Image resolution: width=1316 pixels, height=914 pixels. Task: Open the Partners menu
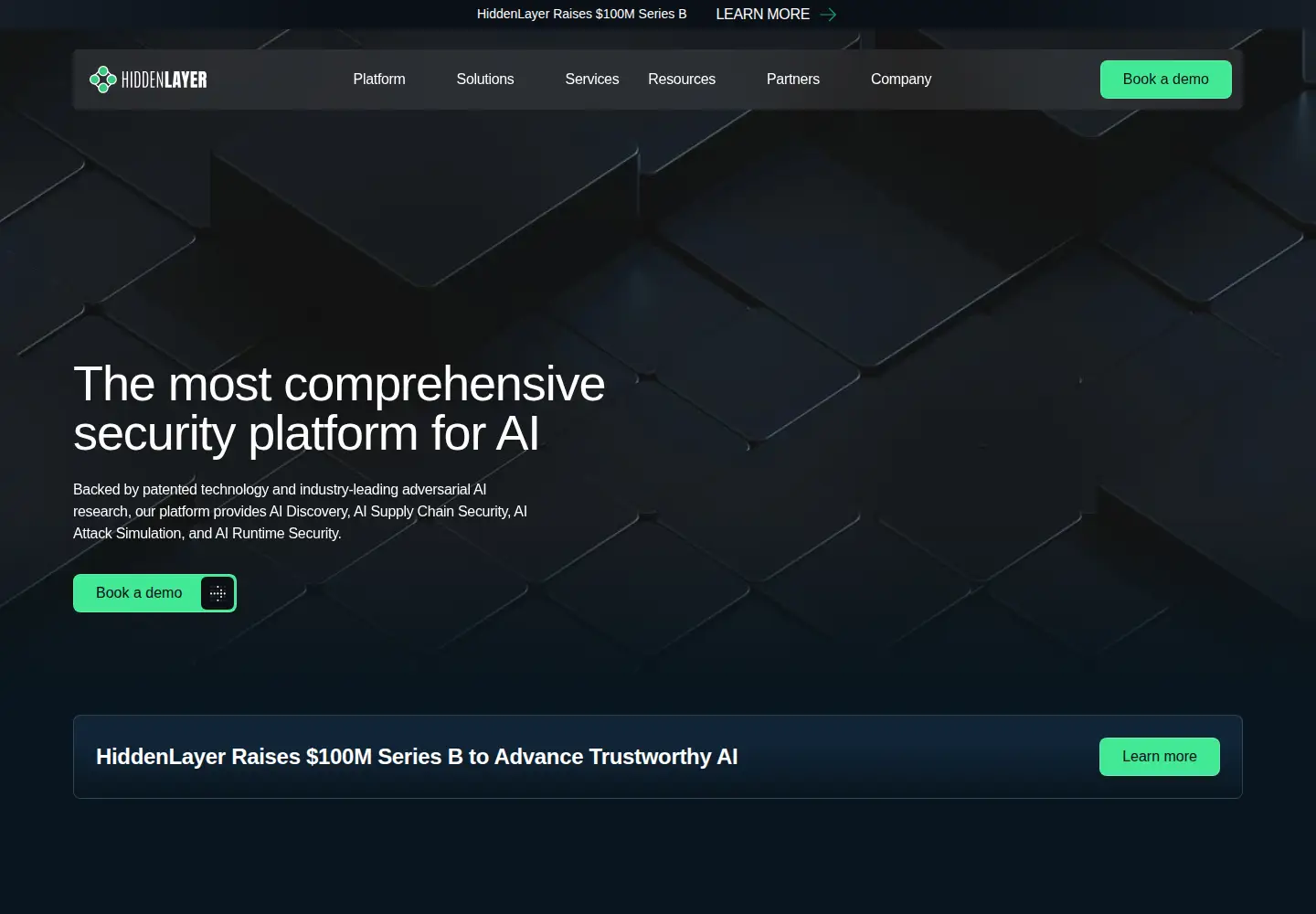click(793, 80)
